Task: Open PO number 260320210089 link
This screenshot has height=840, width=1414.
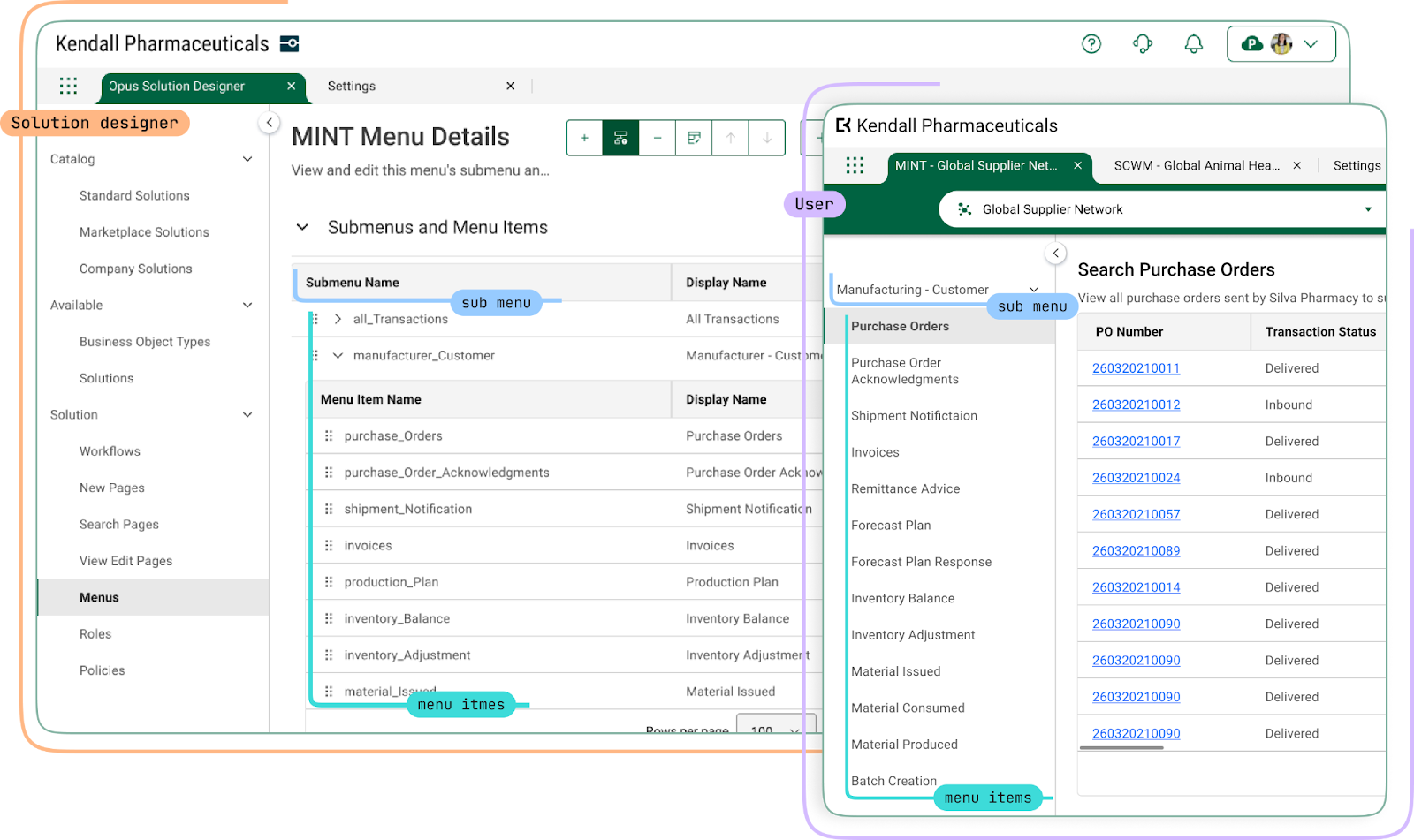Action: pyautogui.click(x=1136, y=551)
